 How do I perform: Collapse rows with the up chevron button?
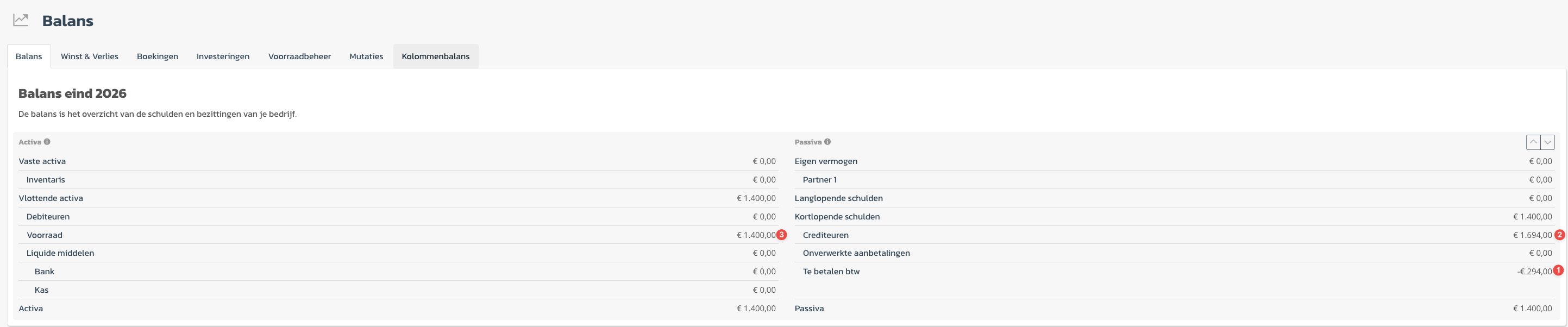pyautogui.click(x=1533, y=142)
